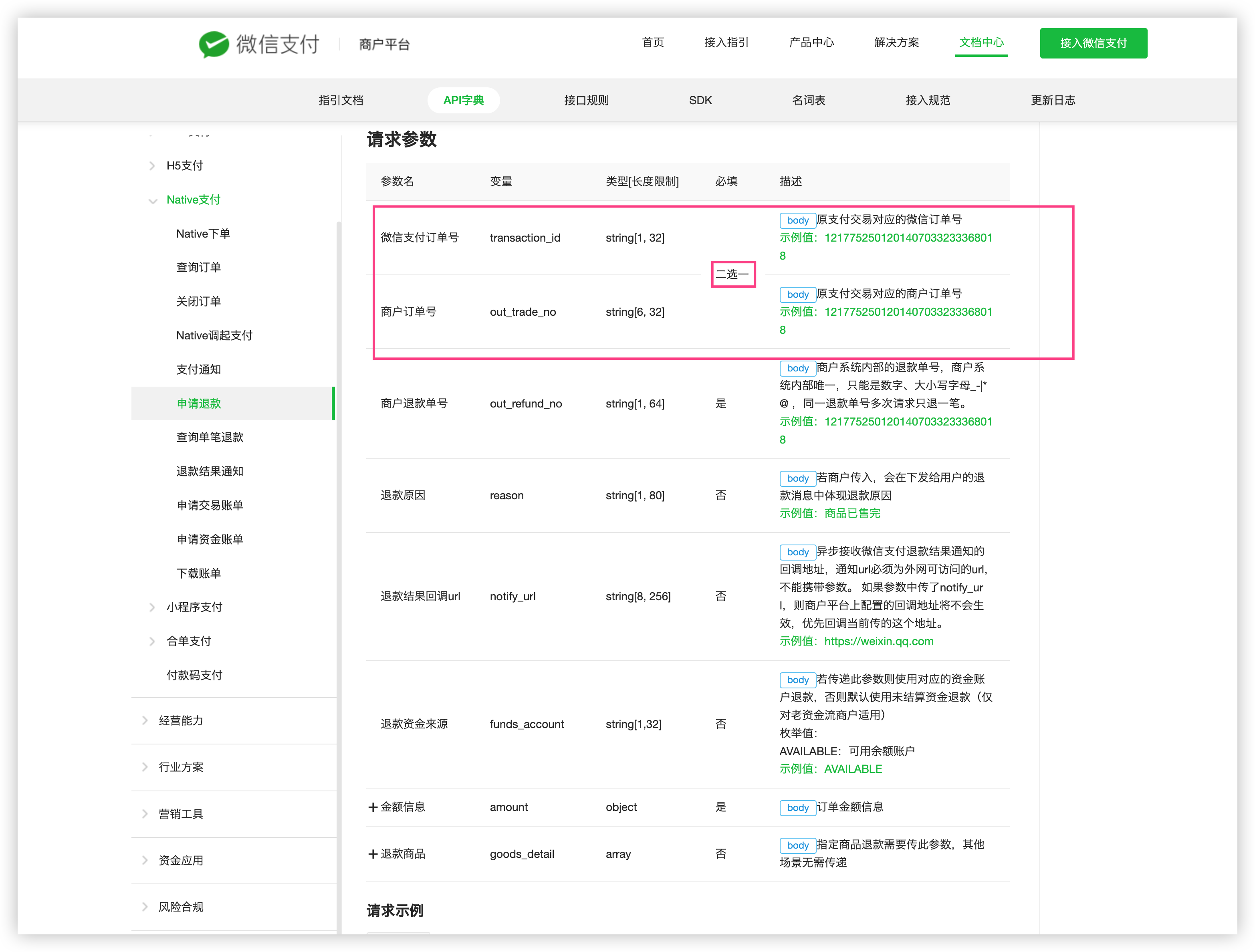Click the transaction_id variable cell

[x=525, y=238]
